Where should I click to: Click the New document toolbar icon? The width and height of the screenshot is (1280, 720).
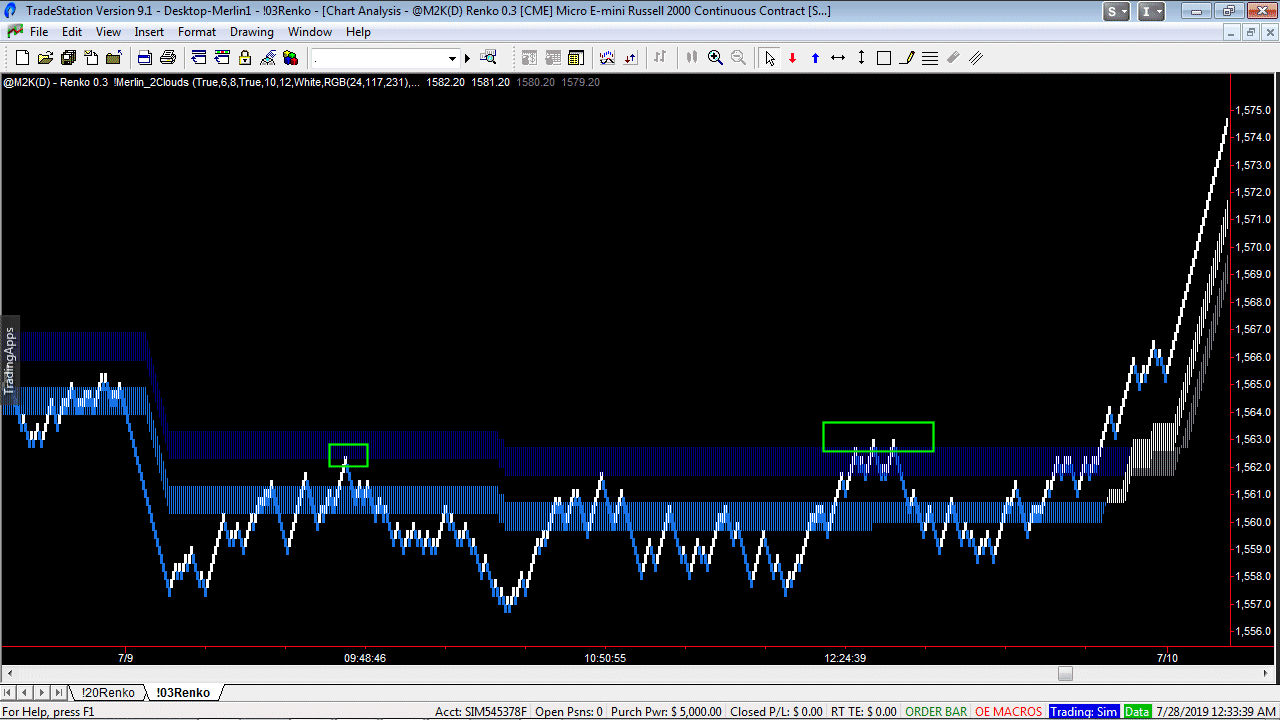coord(22,58)
